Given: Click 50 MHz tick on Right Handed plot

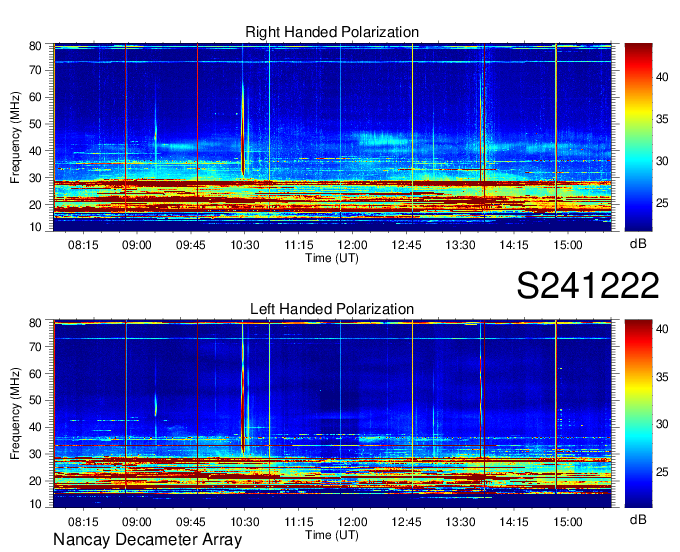Looking at the screenshot, I should coord(35,124).
